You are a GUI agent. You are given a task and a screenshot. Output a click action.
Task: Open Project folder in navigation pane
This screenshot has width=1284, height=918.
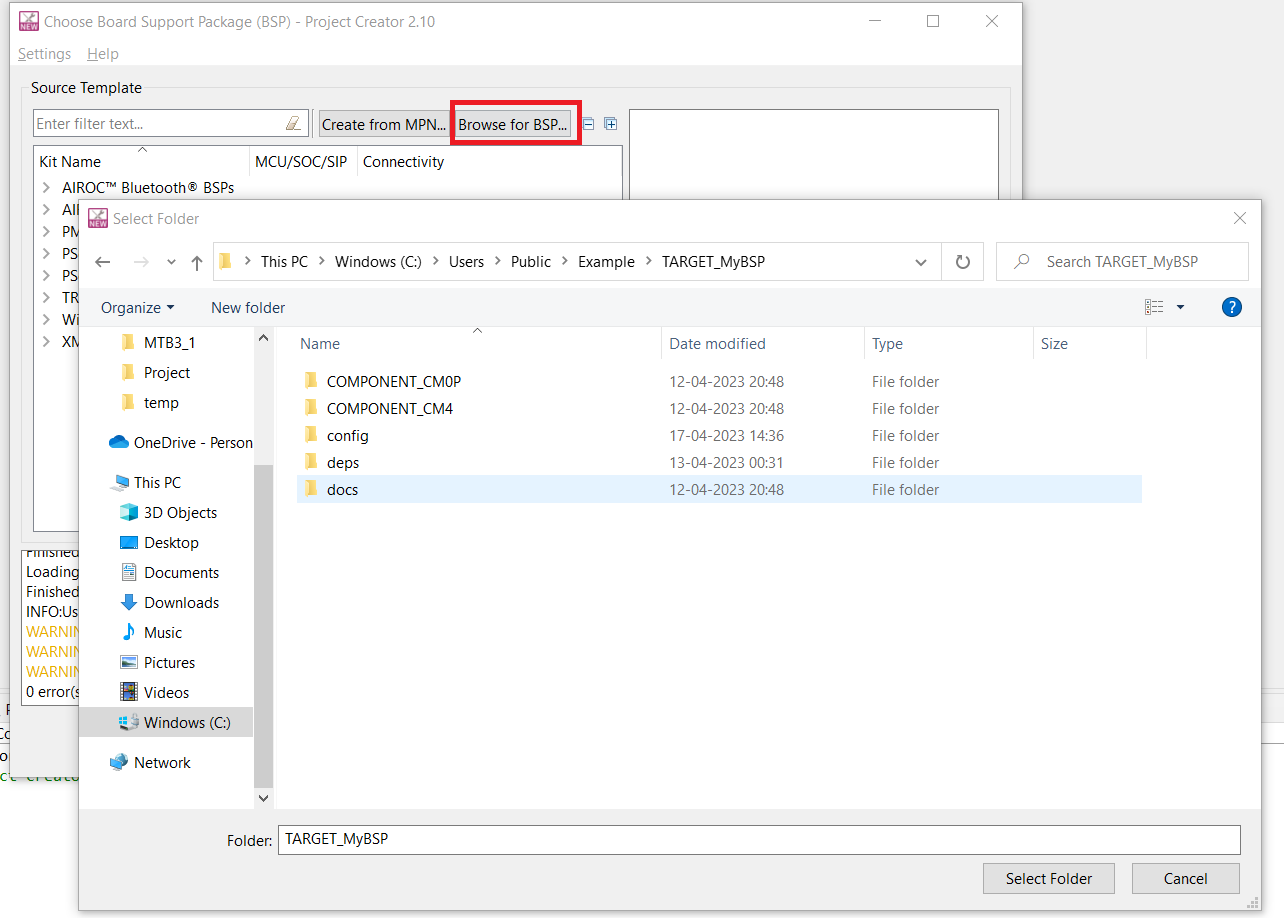(x=166, y=372)
